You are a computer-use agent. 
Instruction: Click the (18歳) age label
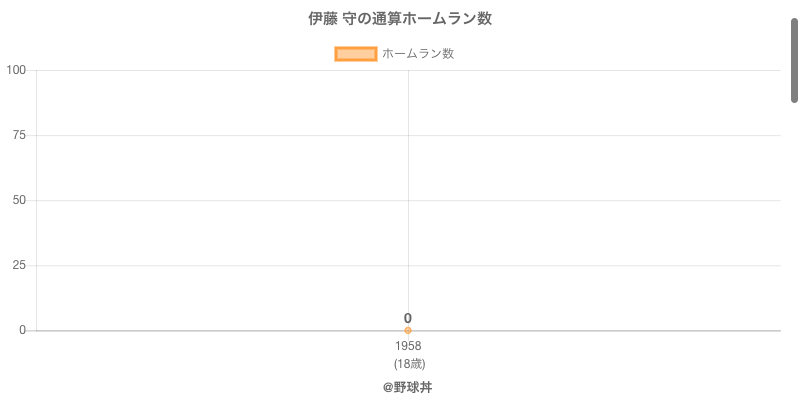tap(408, 363)
